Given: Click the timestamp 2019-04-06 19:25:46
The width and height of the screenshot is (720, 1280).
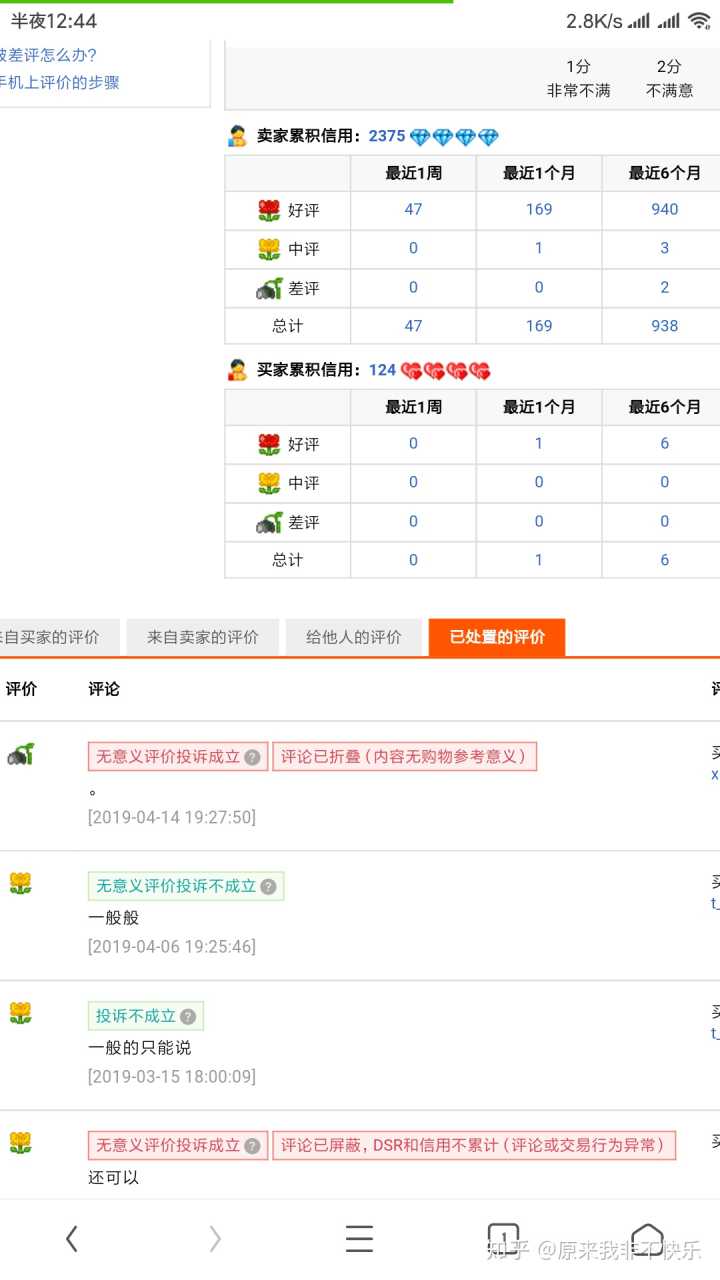Looking at the screenshot, I should [x=172, y=946].
